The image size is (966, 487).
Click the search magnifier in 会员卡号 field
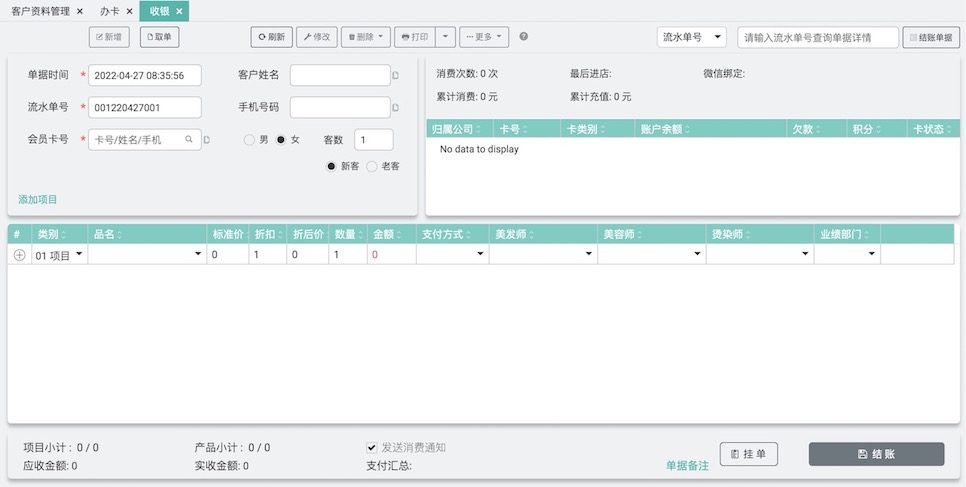point(189,139)
